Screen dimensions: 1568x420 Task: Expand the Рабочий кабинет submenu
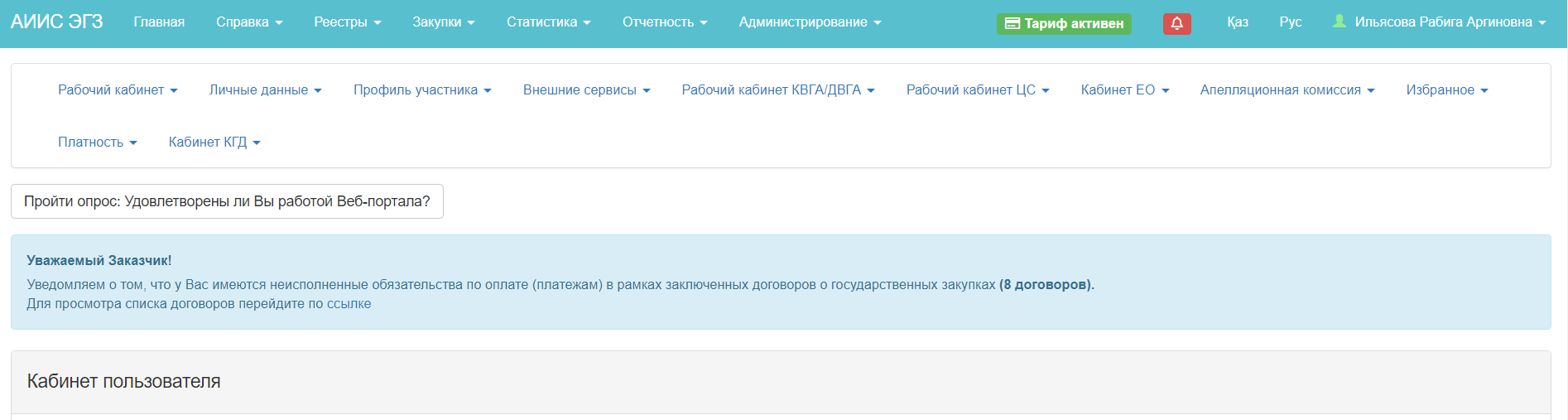[x=118, y=90]
